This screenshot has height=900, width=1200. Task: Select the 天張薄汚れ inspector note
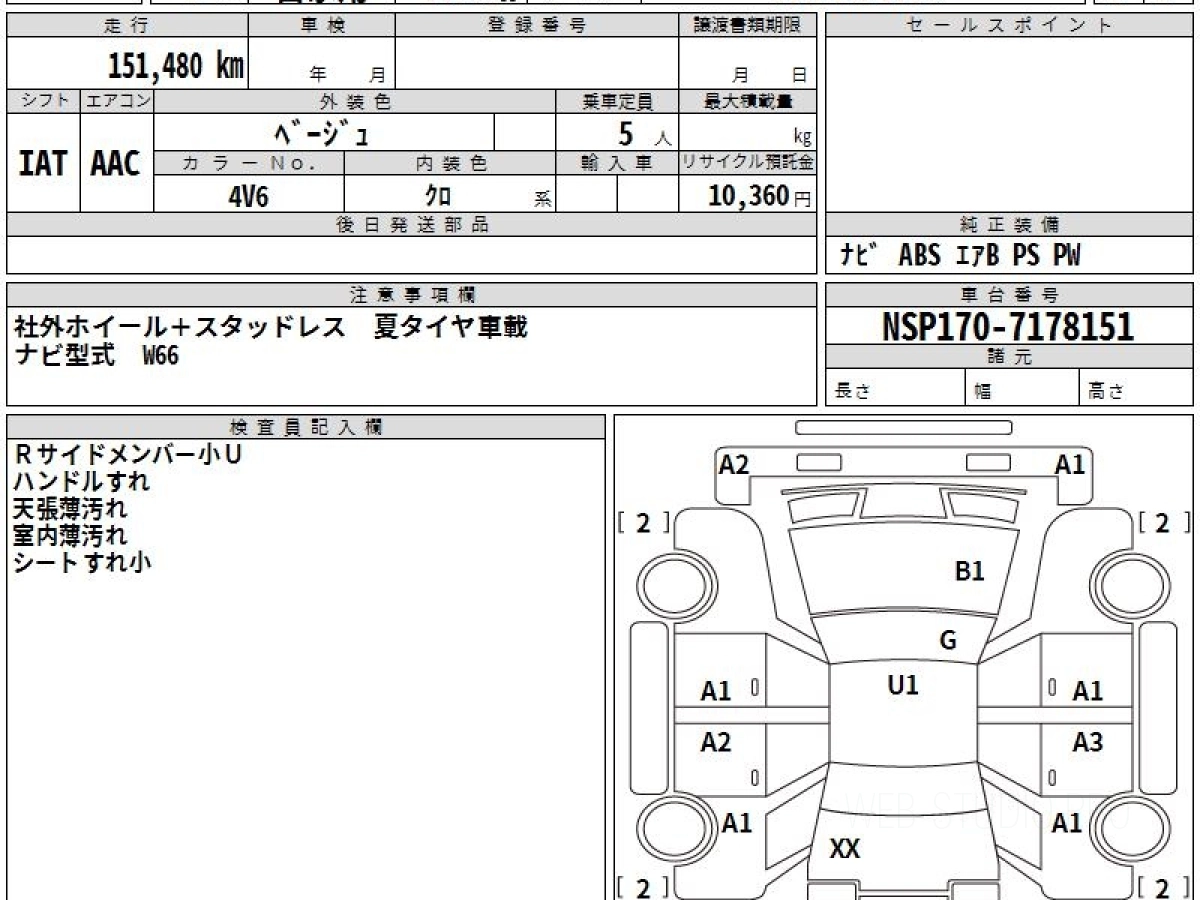point(71,508)
